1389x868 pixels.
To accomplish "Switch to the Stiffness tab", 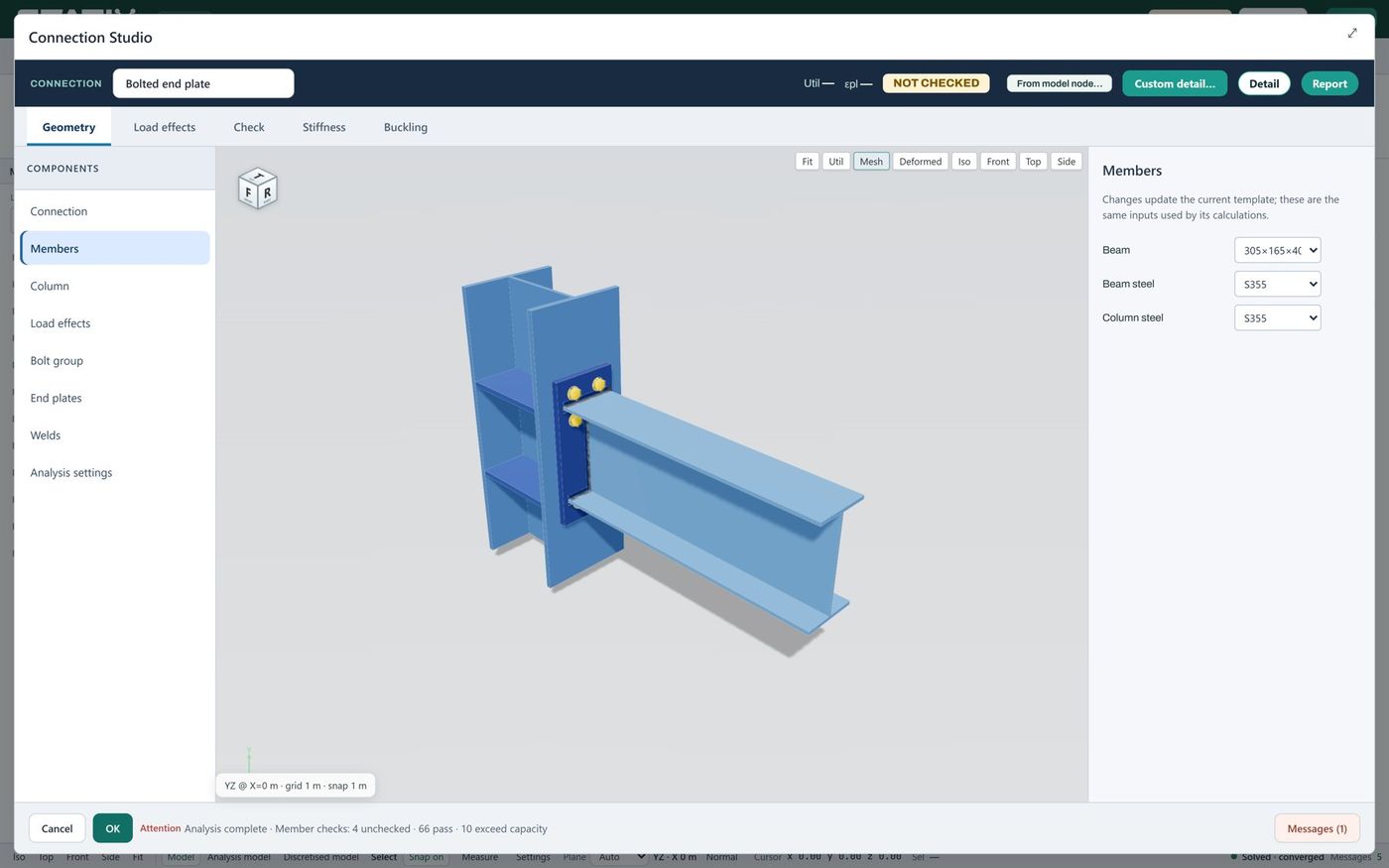I will [x=324, y=127].
